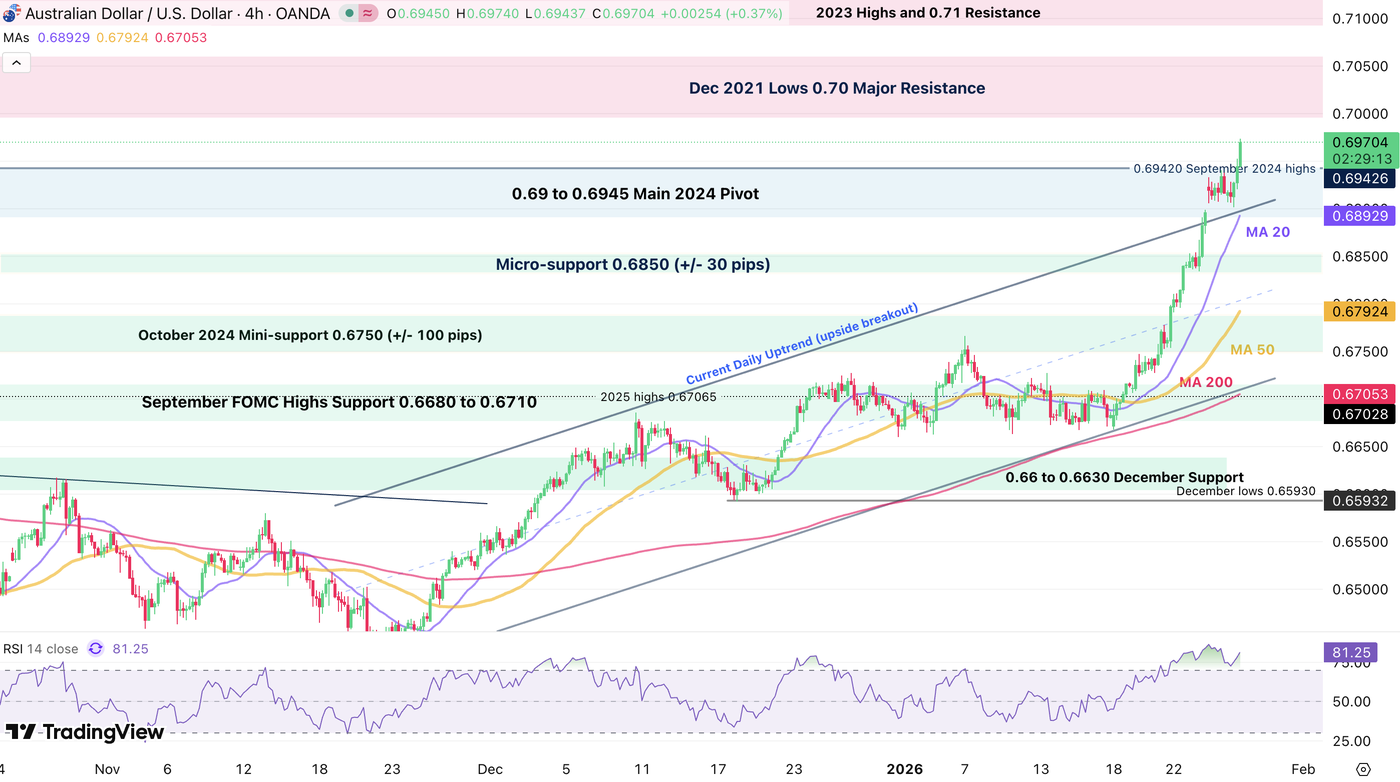Click the 2026 label on the time axis
The image size is (1400, 782).
click(903, 770)
